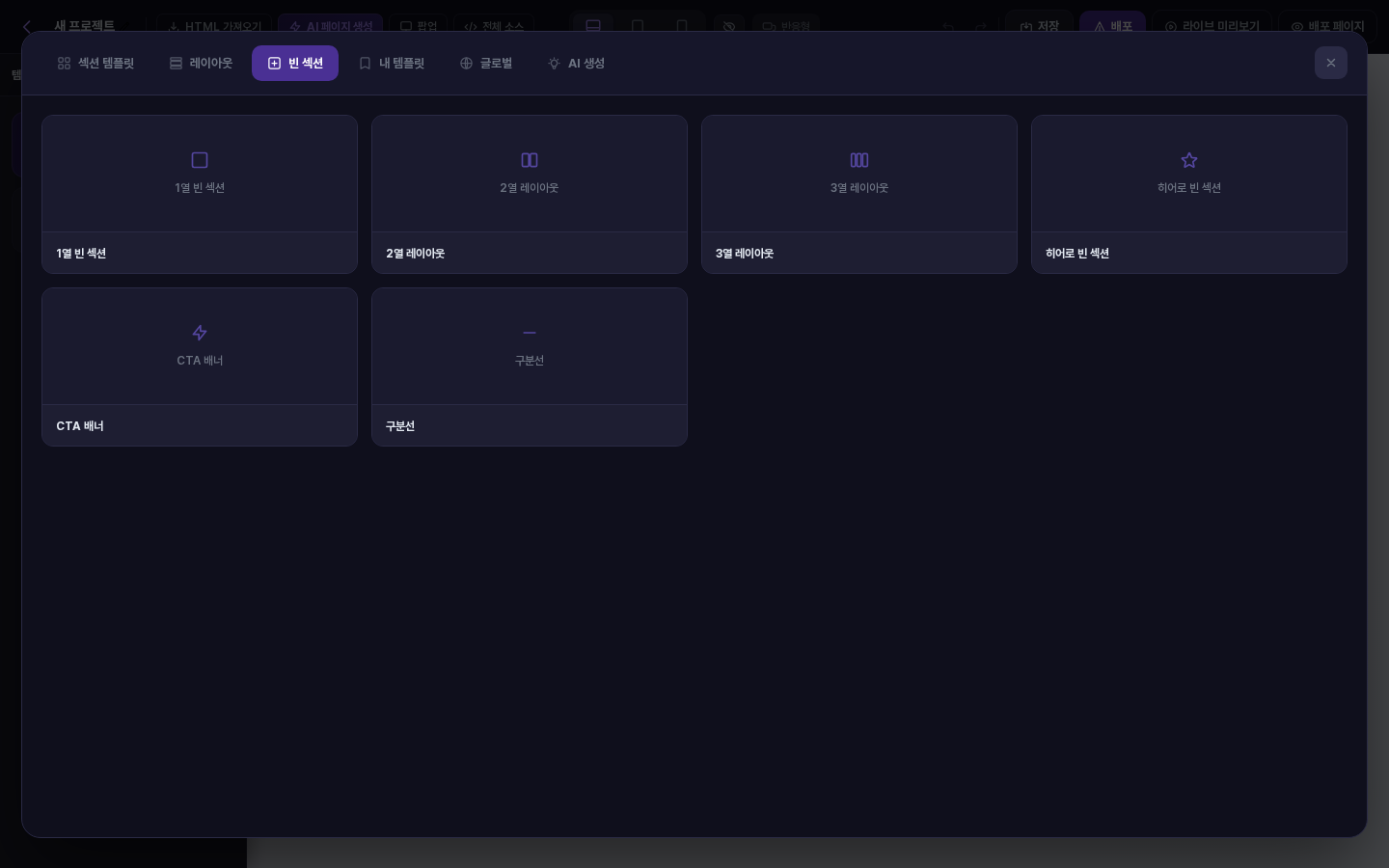This screenshot has width=1389, height=868.
Task: Close the section picker dialog
Action: [1331, 64]
